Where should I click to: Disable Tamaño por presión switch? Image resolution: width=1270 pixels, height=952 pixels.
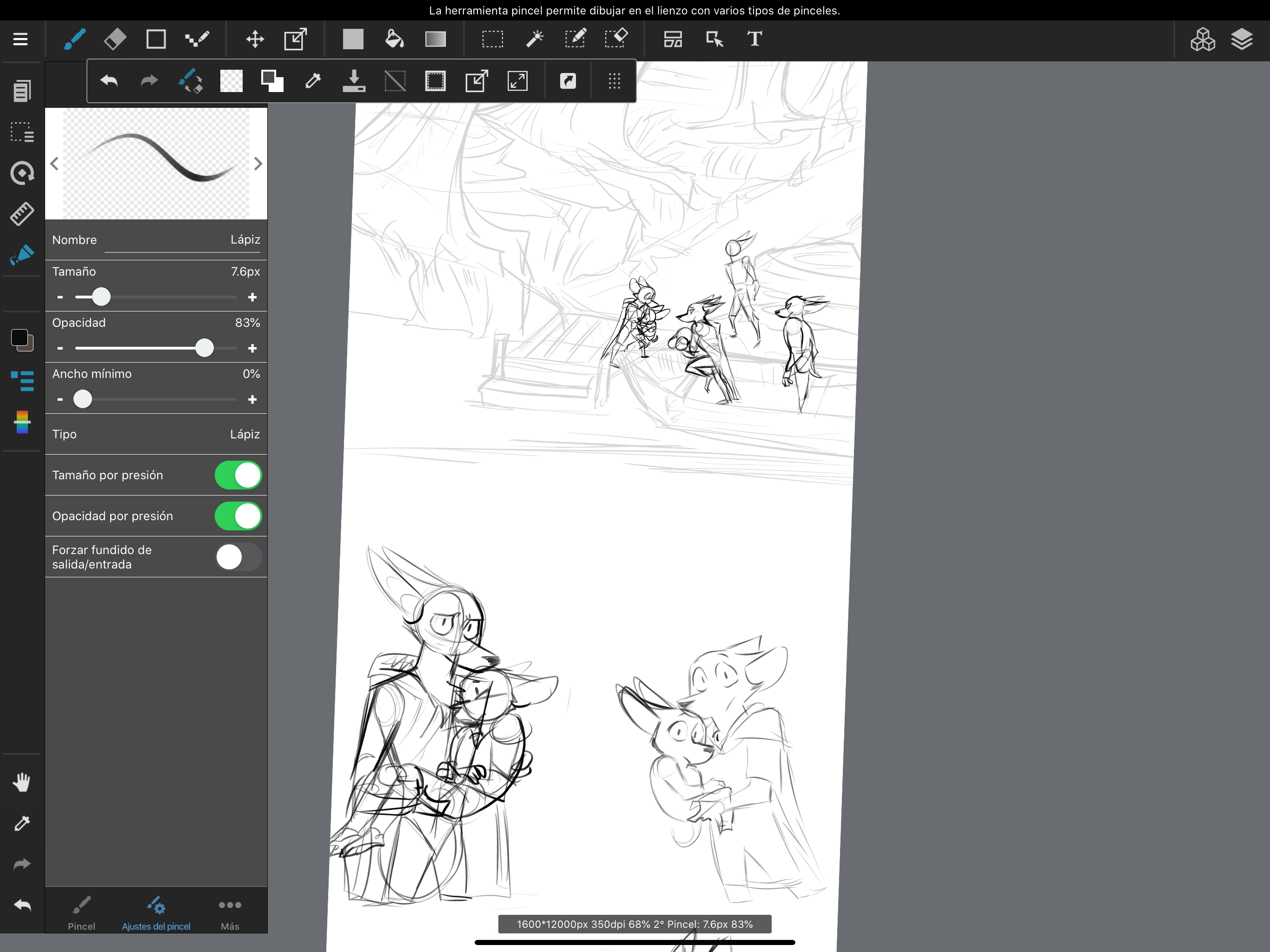(x=238, y=476)
